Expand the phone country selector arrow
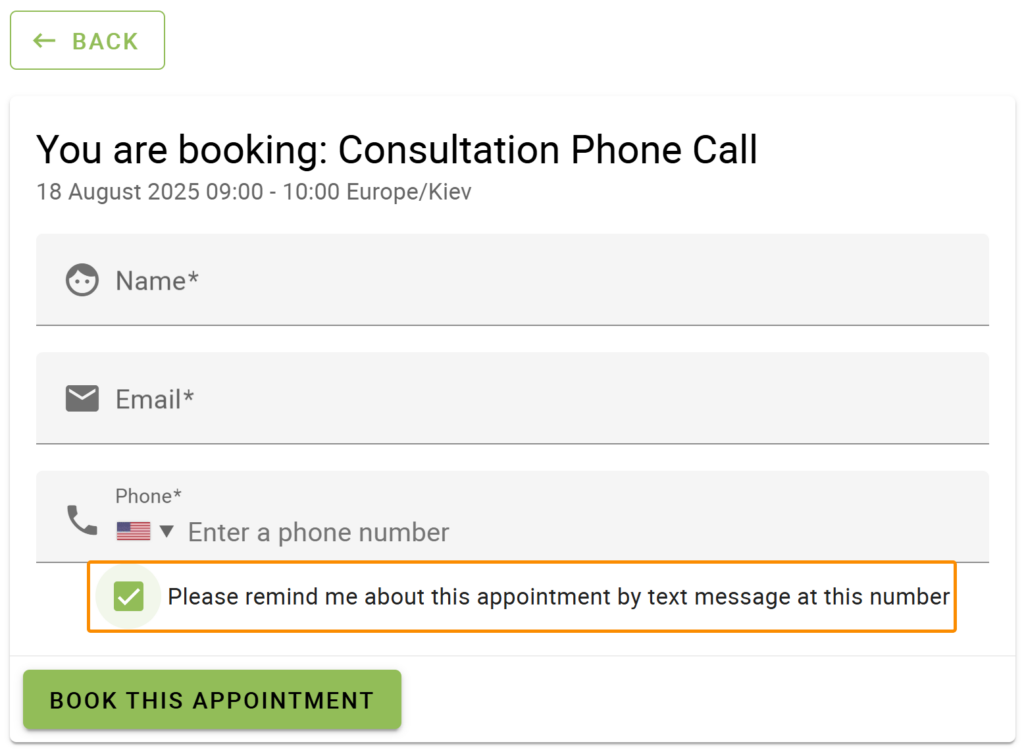 coord(165,532)
